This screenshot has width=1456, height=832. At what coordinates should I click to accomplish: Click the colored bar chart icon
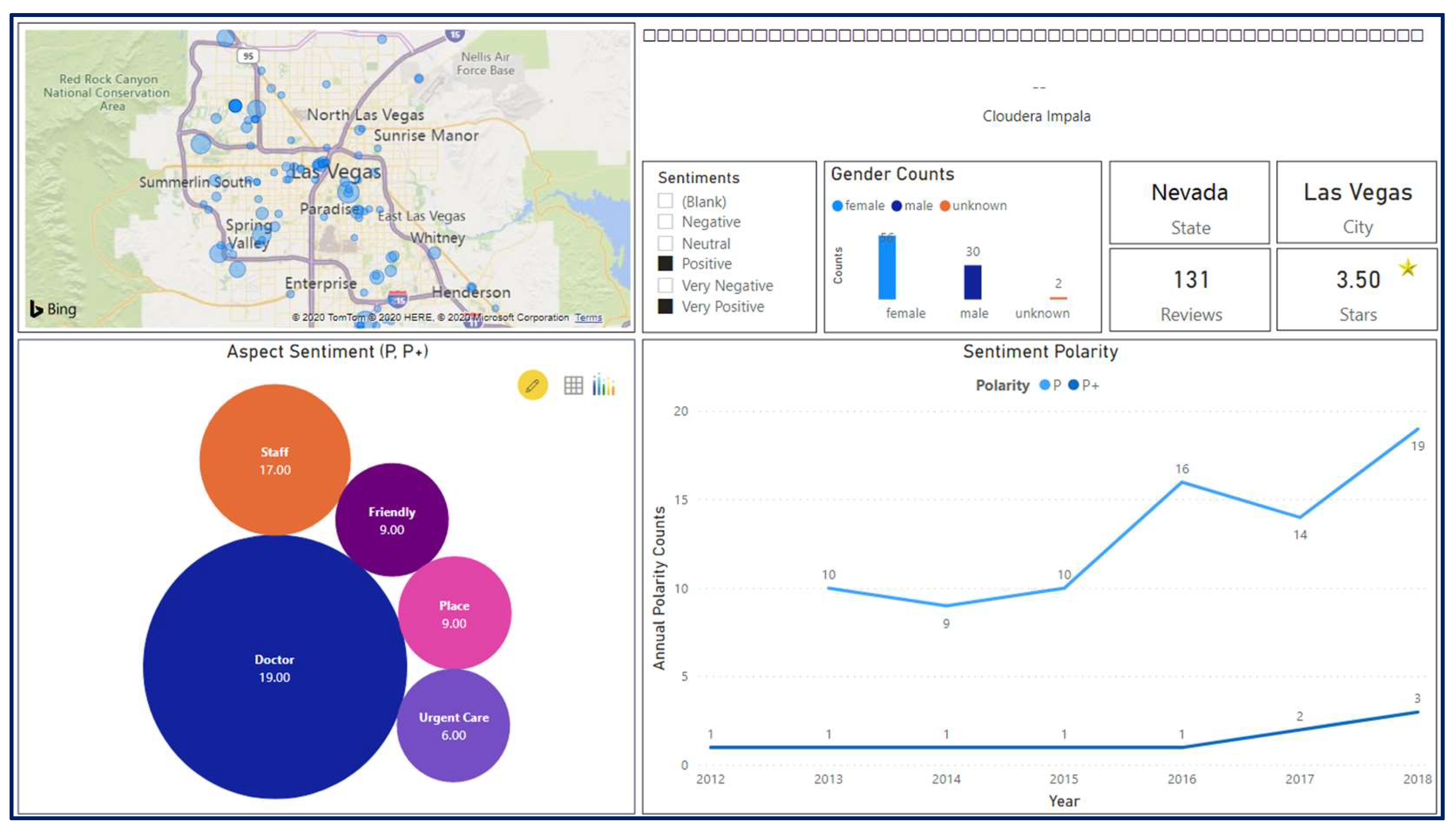pos(603,385)
